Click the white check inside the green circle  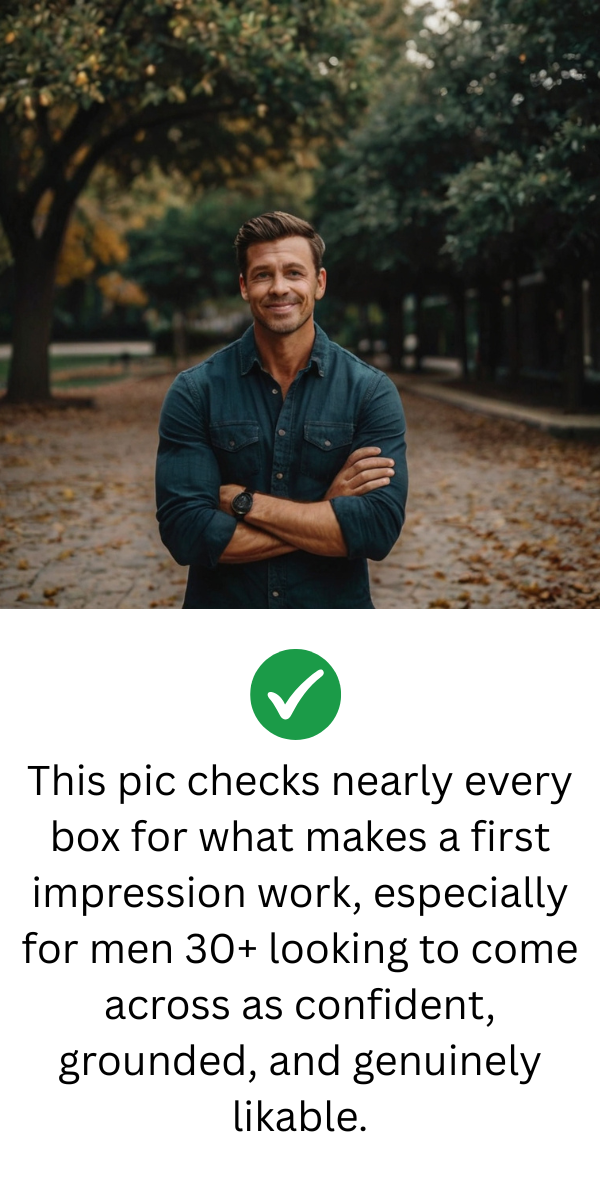pos(295,694)
